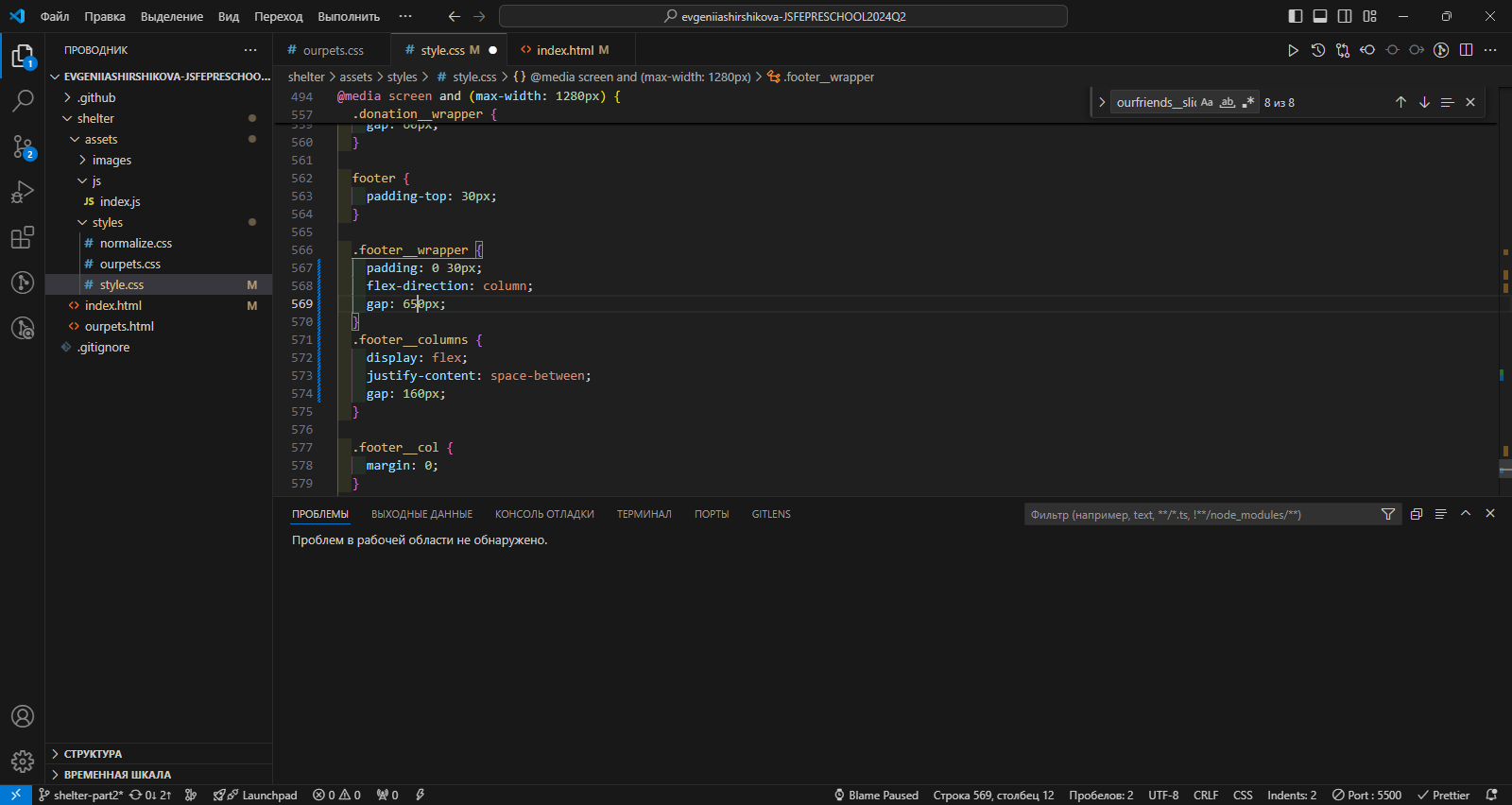The height and width of the screenshot is (805, 1512).
Task: Click the Prettier status bar item
Action: coord(1443,795)
